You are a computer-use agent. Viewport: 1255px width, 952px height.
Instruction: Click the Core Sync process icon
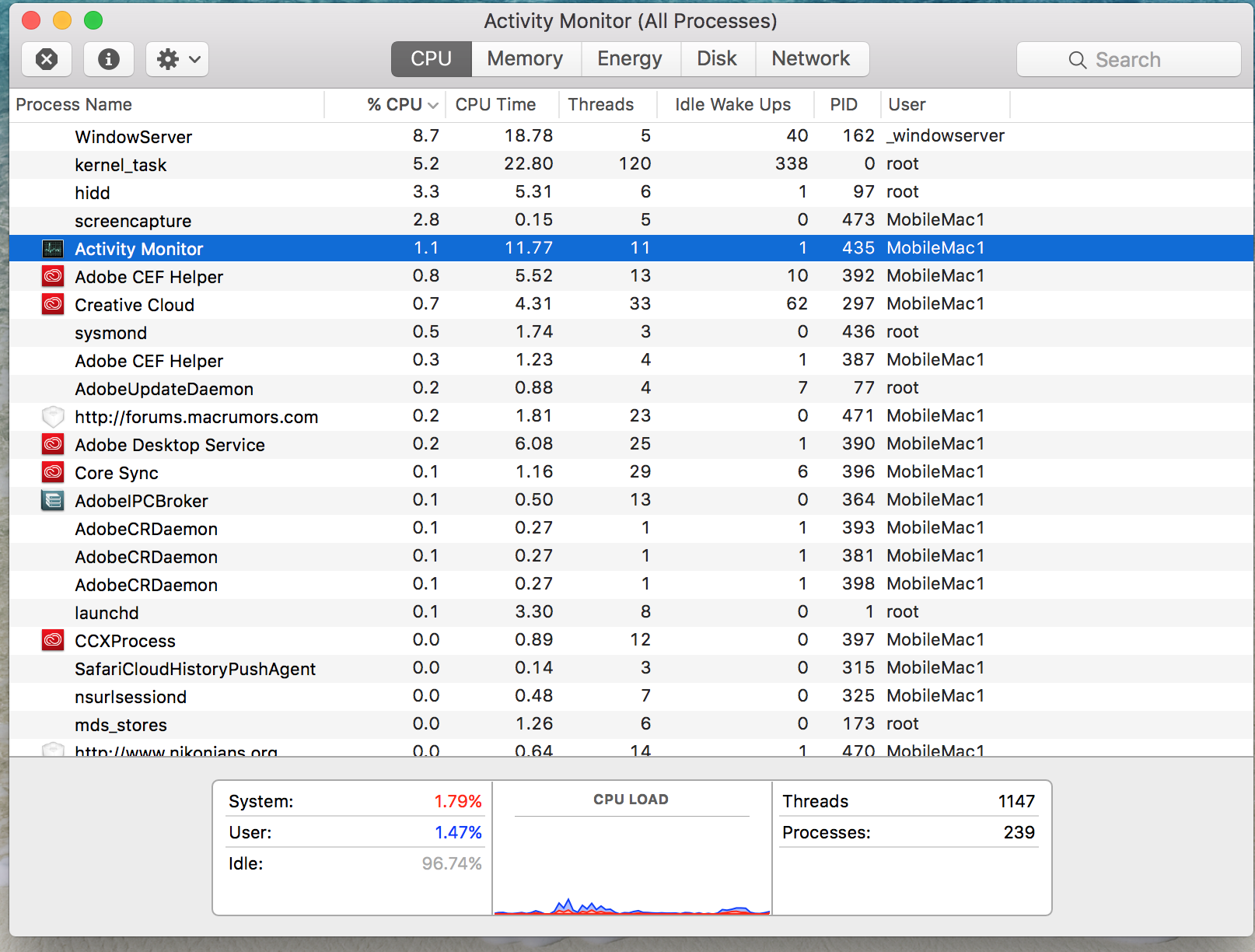[x=53, y=472]
